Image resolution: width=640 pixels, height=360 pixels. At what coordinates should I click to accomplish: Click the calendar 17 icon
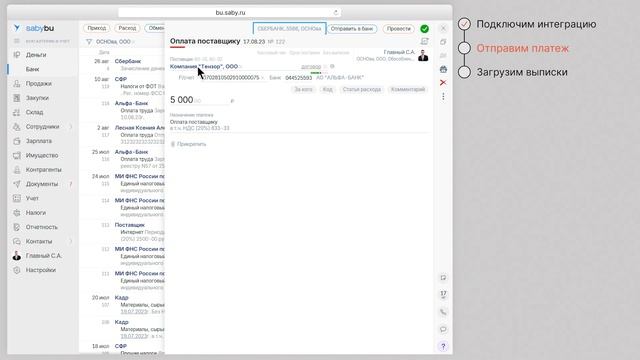coord(443,294)
